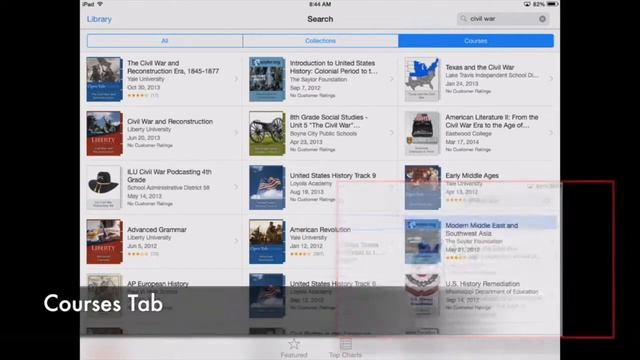Select American Literature II title text
Image resolution: width=640 pixels, height=360 pixels.
pos(492,121)
